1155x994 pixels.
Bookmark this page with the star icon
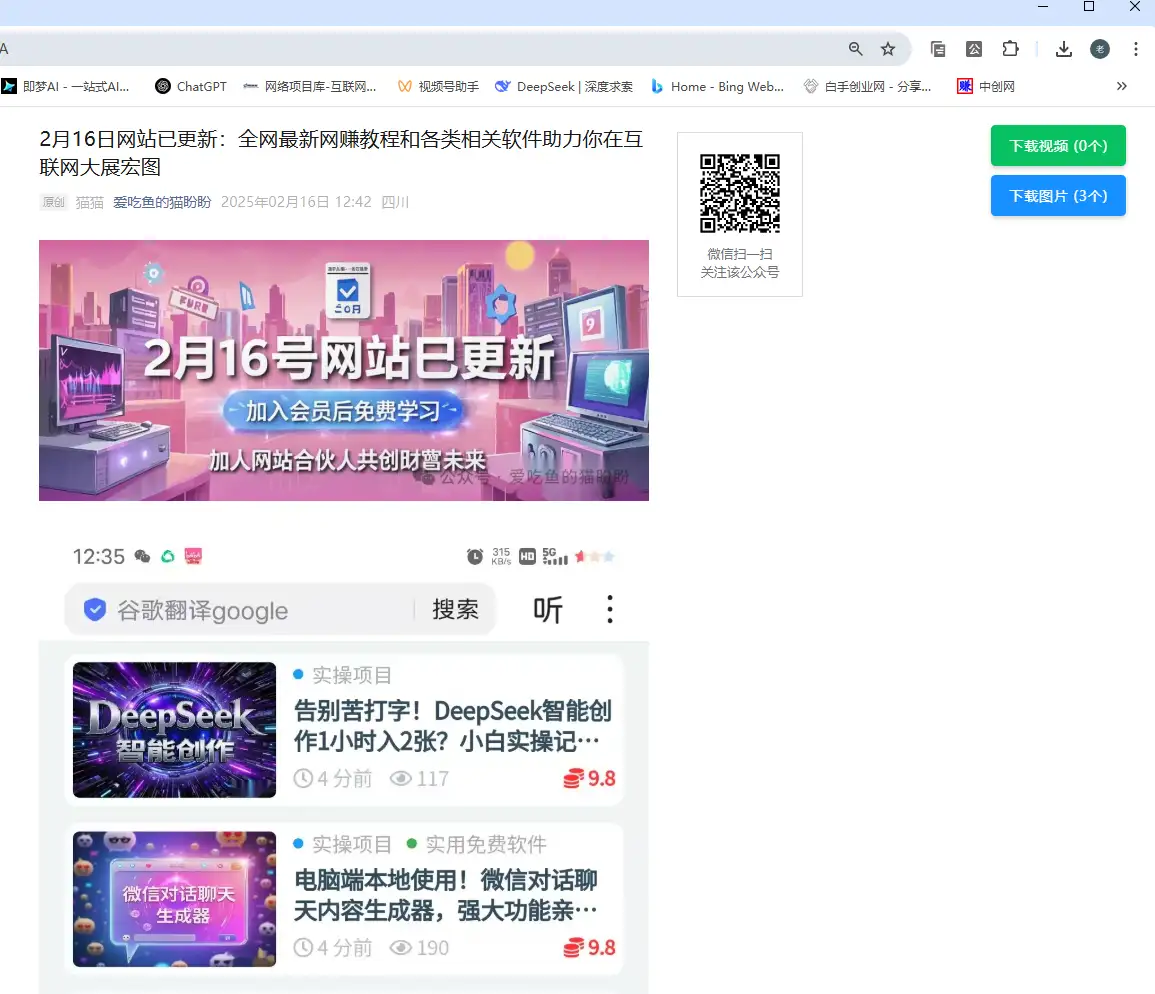pyautogui.click(x=887, y=49)
